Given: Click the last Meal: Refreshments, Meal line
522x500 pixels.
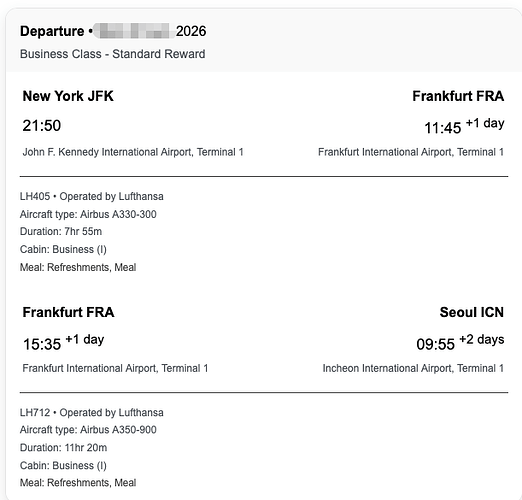Looking at the screenshot, I should (x=78, y=483).
